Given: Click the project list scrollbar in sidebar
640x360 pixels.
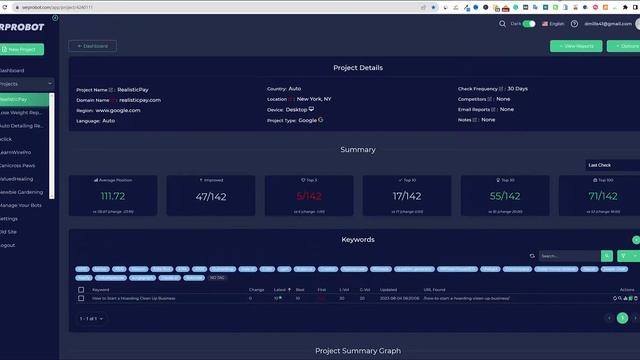Looking at the screenshot, I should pyautogui.click(x=52, y=146).
